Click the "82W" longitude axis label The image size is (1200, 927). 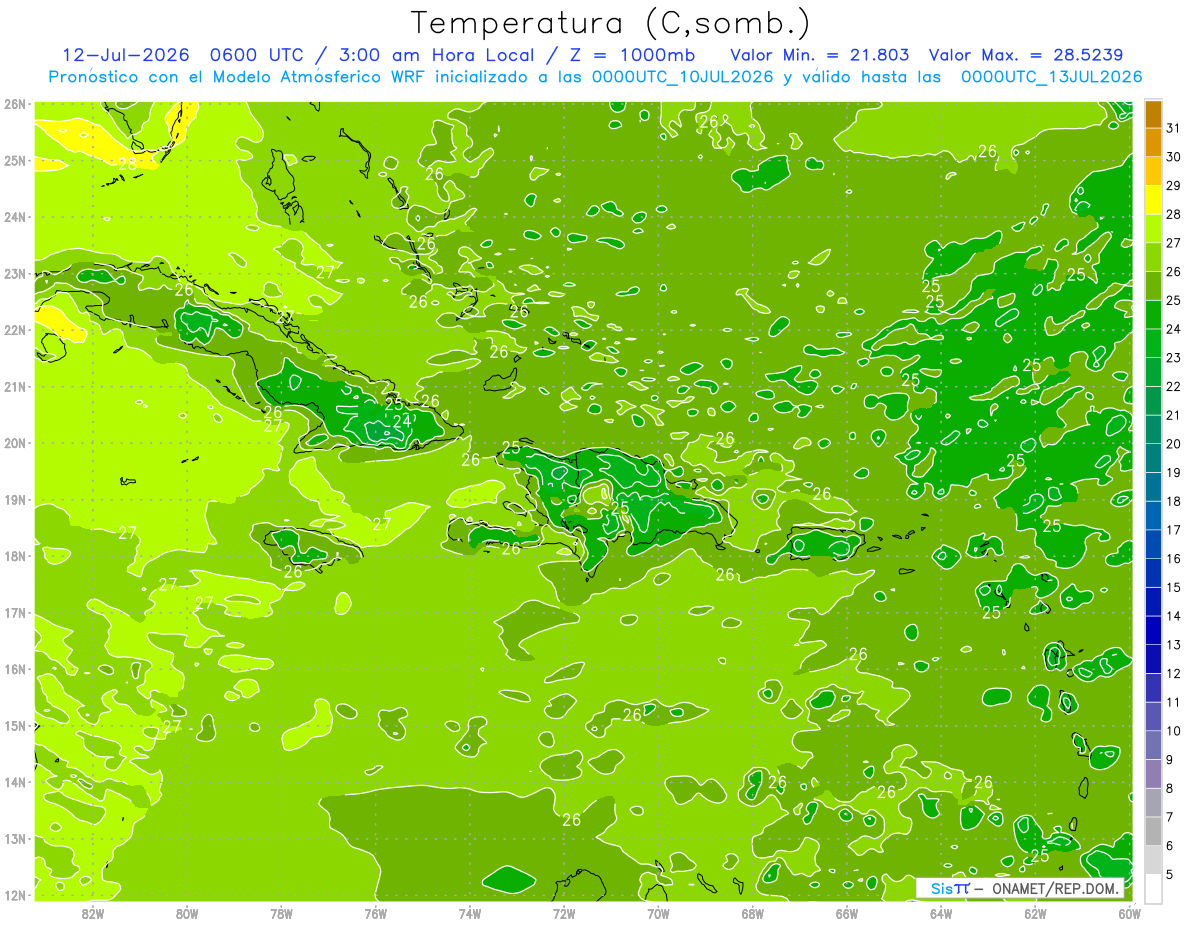(93, 913)
